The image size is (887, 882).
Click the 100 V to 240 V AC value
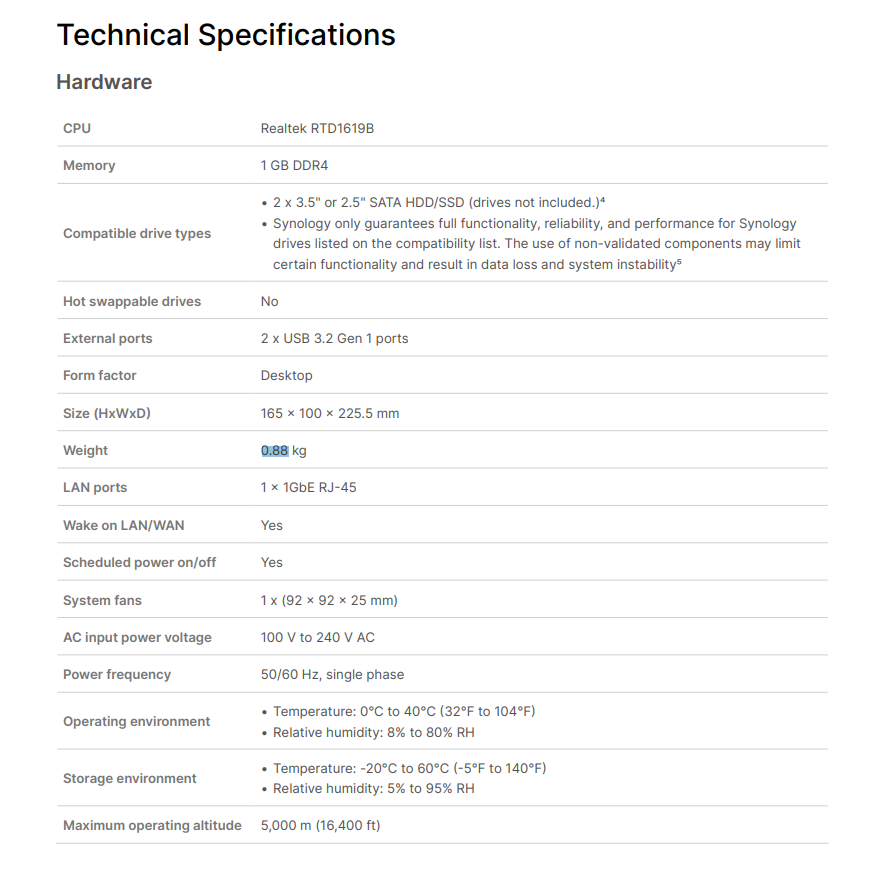tap(318, 638)
